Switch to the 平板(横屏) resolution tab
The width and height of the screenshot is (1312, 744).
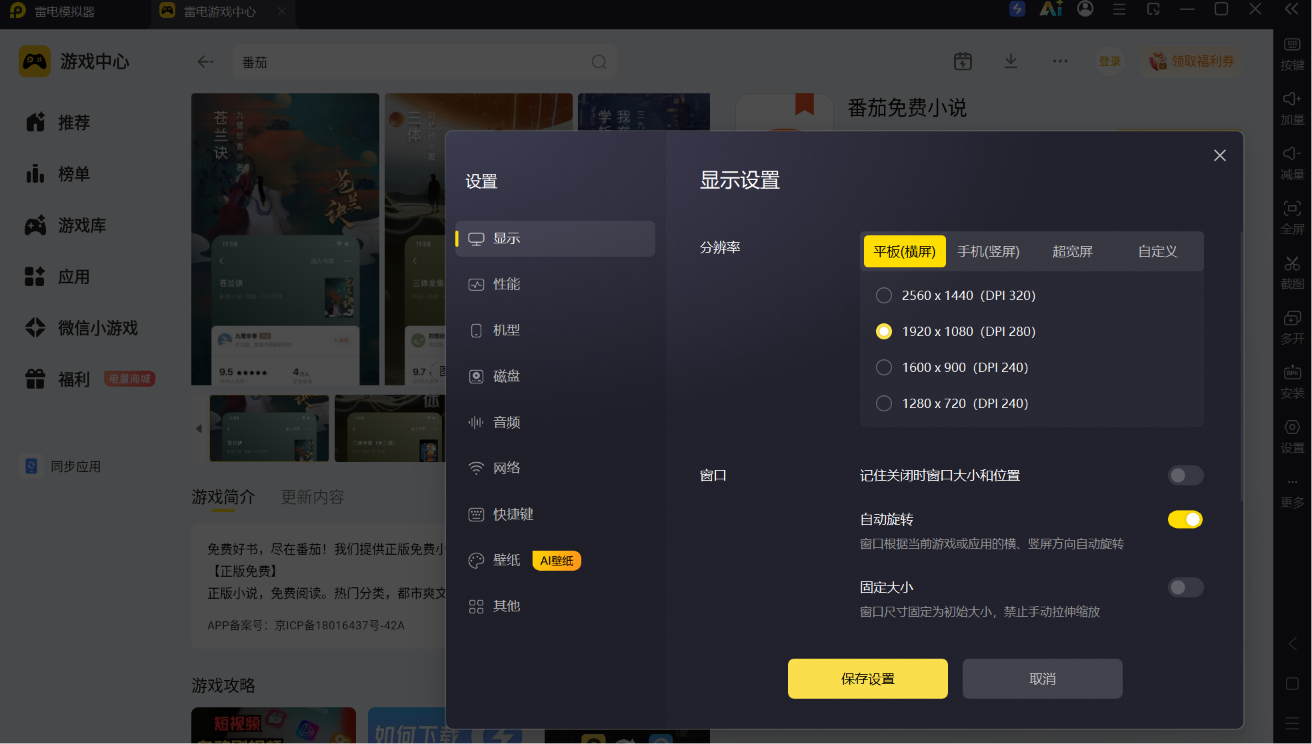[904, 251]
